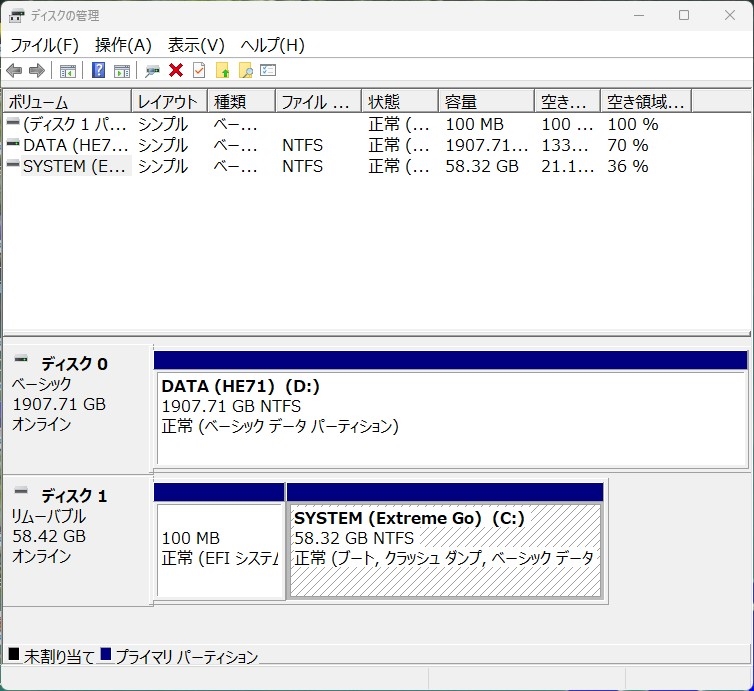Open the ヘルプ(H) menu
The width and height of the screenshot is (754, 691).
point(272,45)
